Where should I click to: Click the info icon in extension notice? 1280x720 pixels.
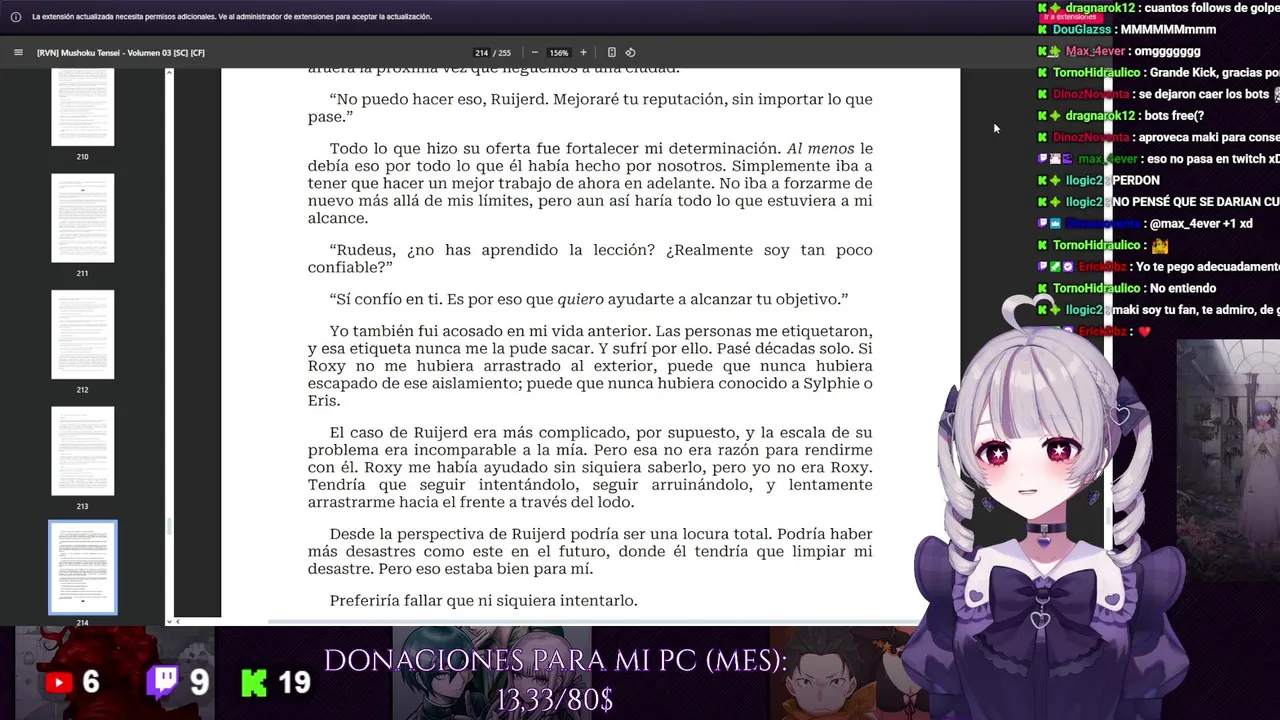(16, 17)
